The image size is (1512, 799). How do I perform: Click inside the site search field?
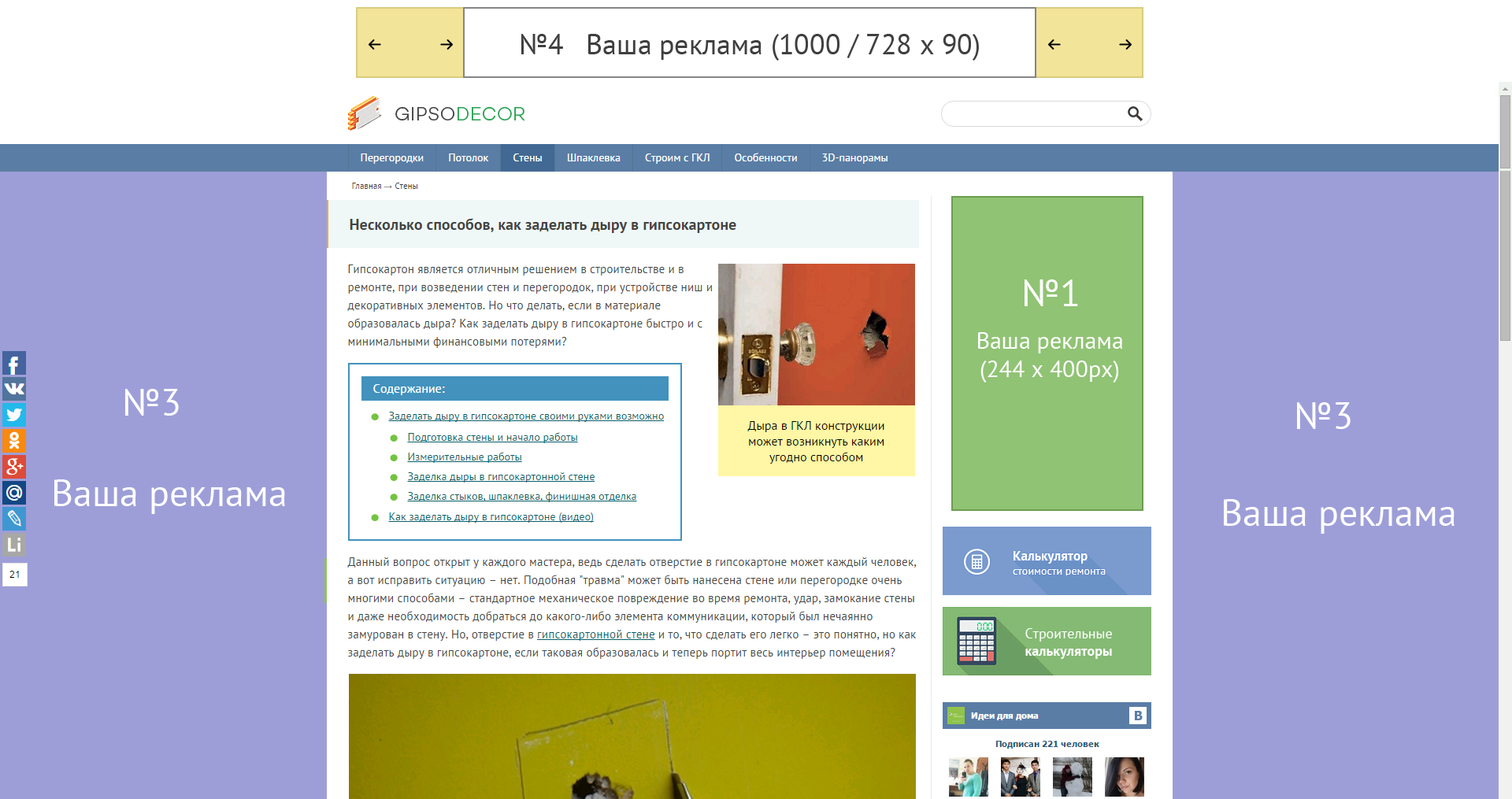pyautogui.click(x=1033, y=114)
